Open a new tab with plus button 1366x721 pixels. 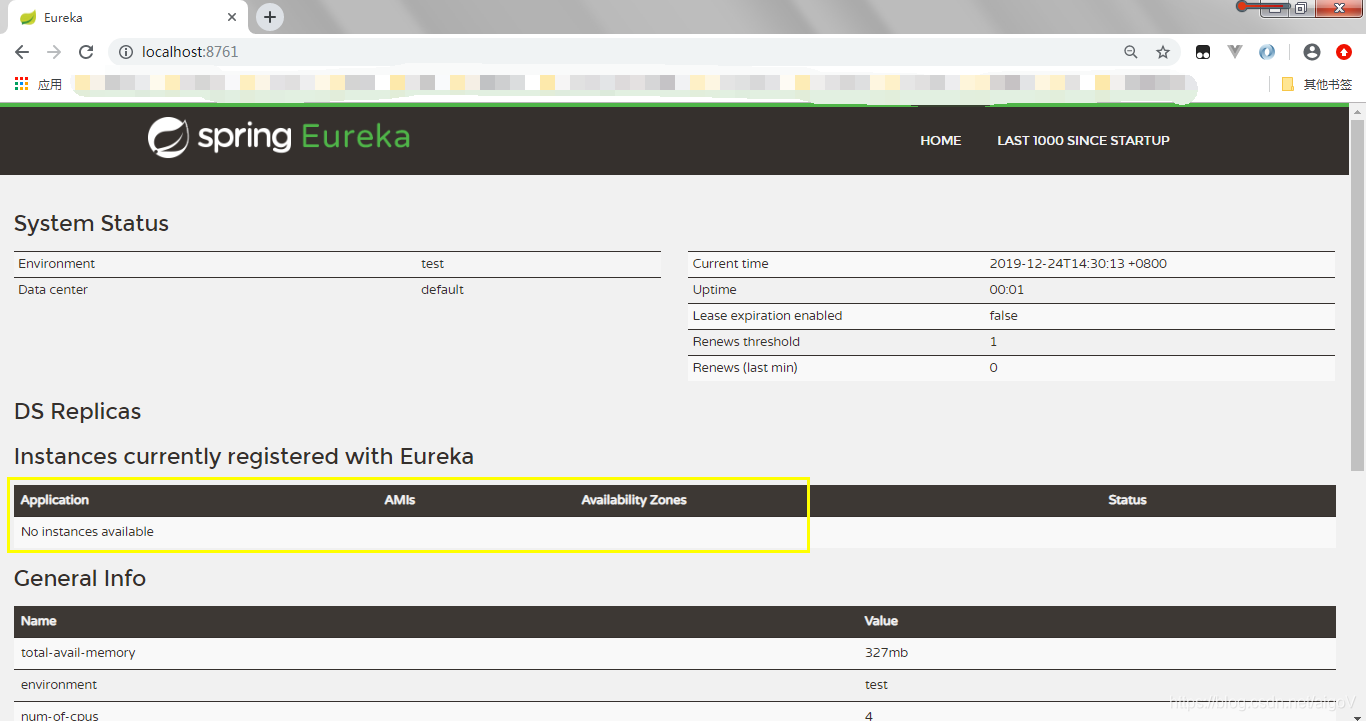click(270, 17)
